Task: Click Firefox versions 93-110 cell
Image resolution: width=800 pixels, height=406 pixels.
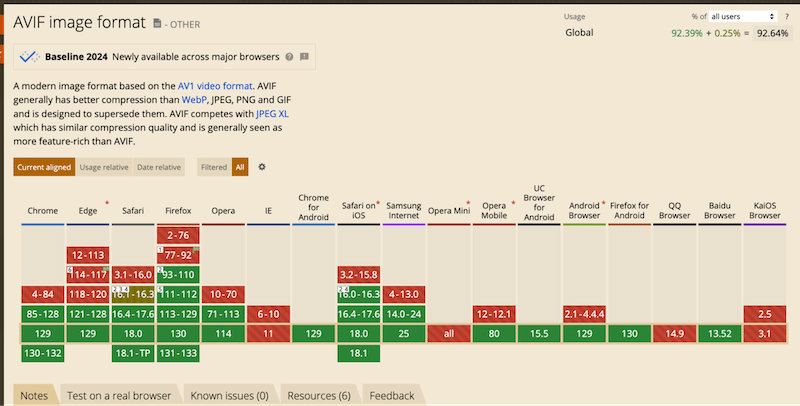Action: tap(178, 274)
